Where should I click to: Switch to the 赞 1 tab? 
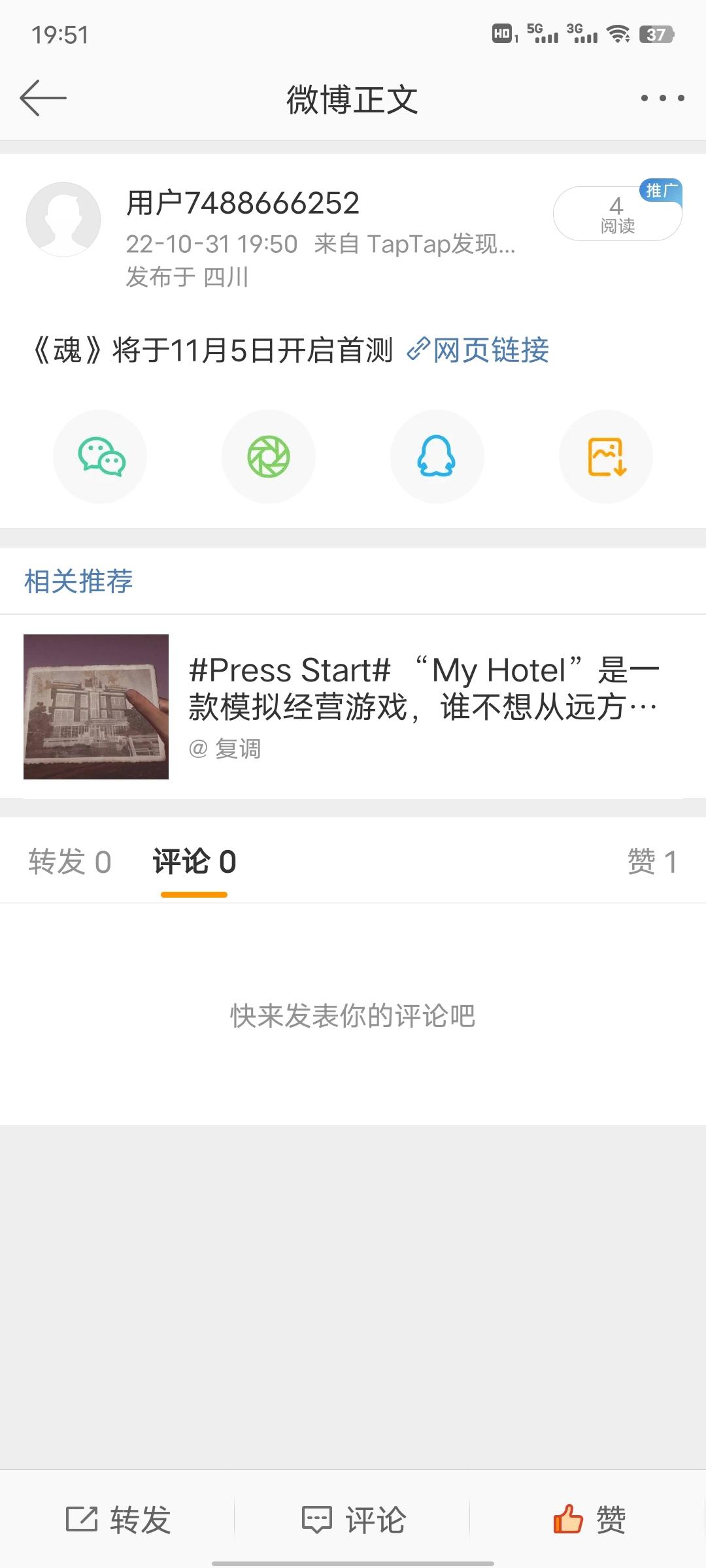[652, 862]
